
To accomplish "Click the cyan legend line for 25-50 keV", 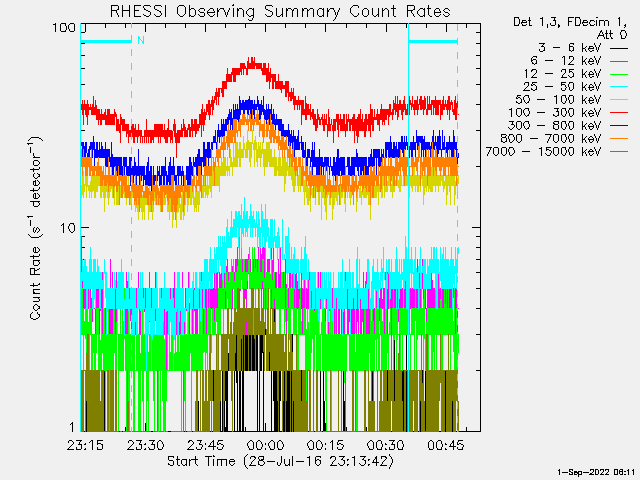I will pos(619,87).
